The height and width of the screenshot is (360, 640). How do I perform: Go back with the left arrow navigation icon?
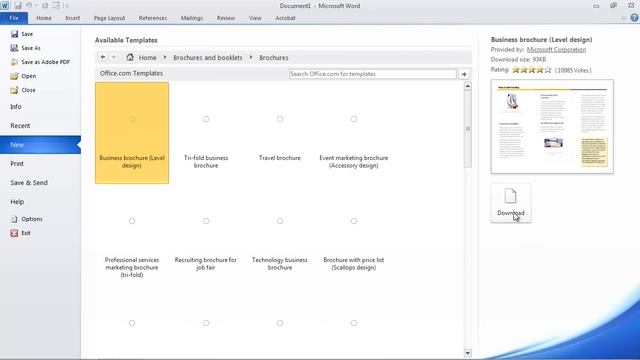[x=103, y=57]
